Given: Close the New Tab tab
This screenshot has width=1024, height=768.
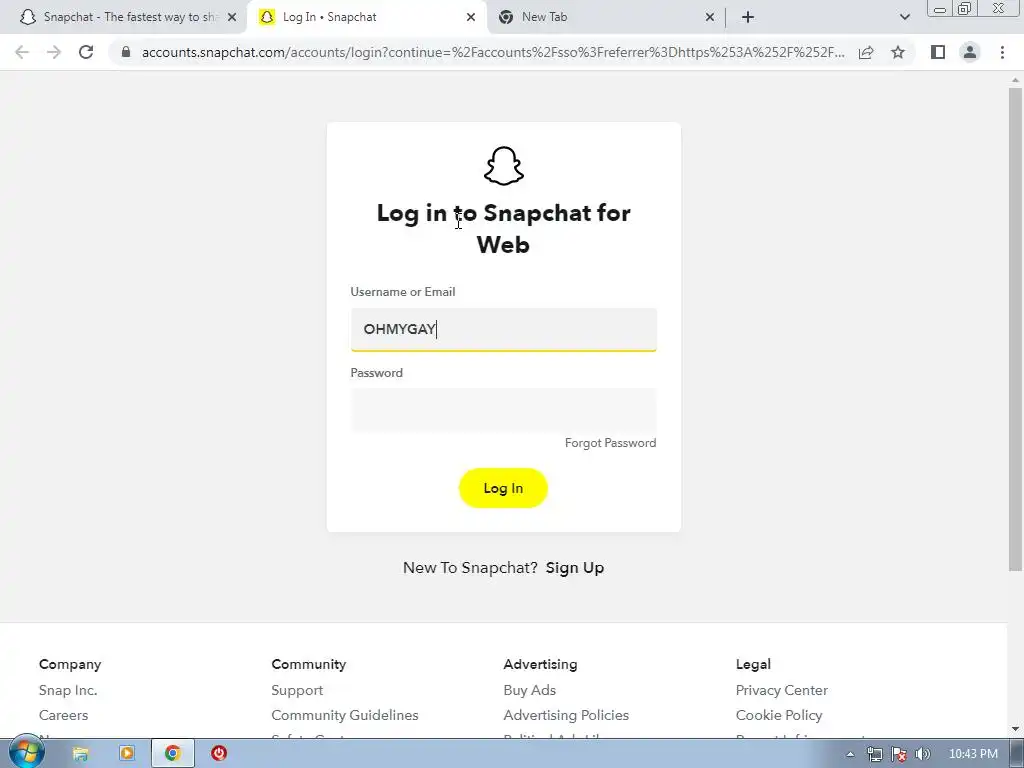Looking at the screenshot, I should [710, 17].
